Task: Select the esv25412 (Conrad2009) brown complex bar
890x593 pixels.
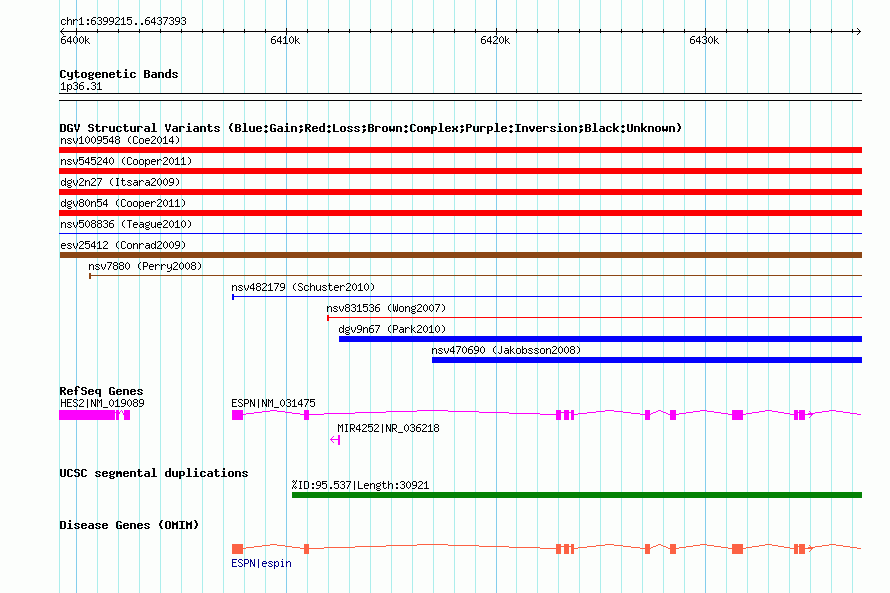Action: click(460, 255)
